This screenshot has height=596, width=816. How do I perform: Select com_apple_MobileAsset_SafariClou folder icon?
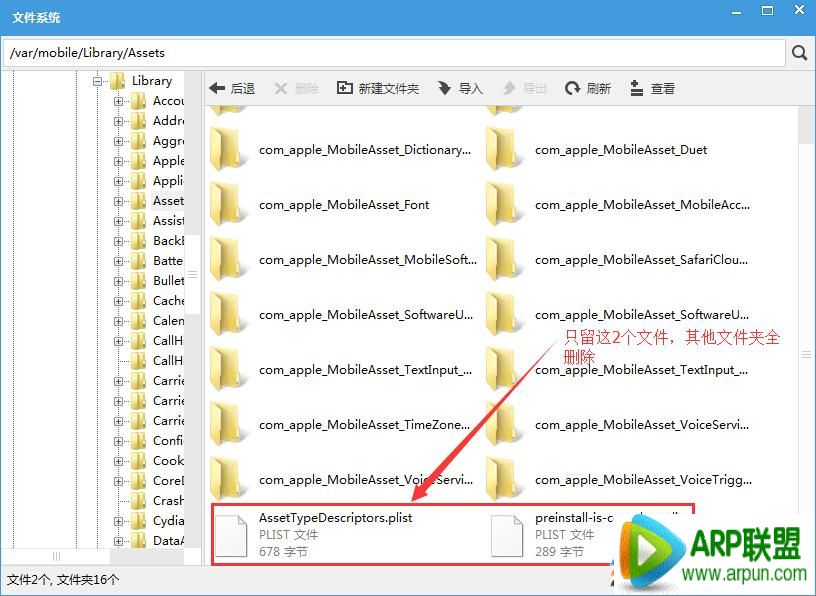coord(503,260)
